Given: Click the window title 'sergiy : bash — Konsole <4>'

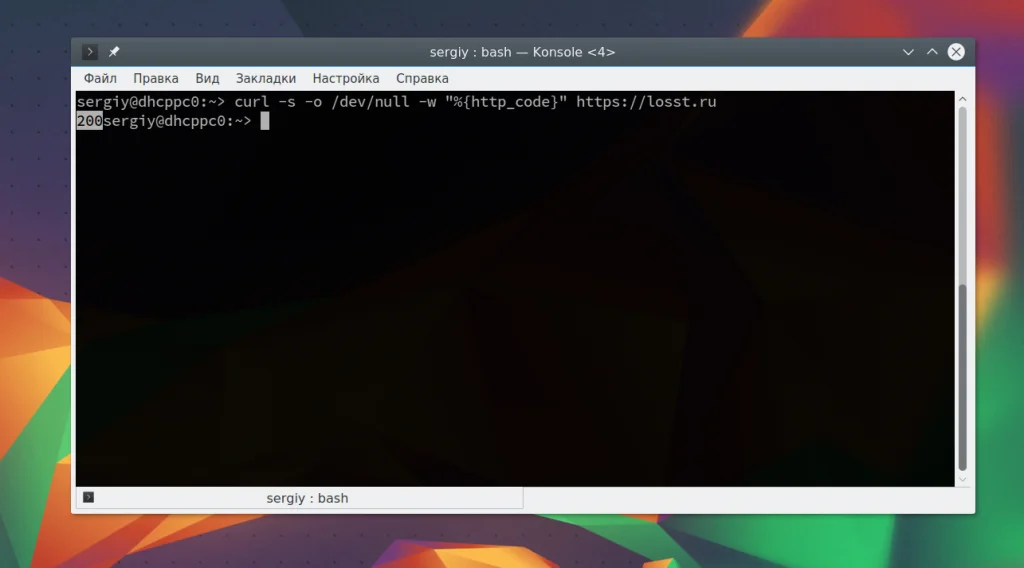Looking at the screenshot, I should click(522, 52).
